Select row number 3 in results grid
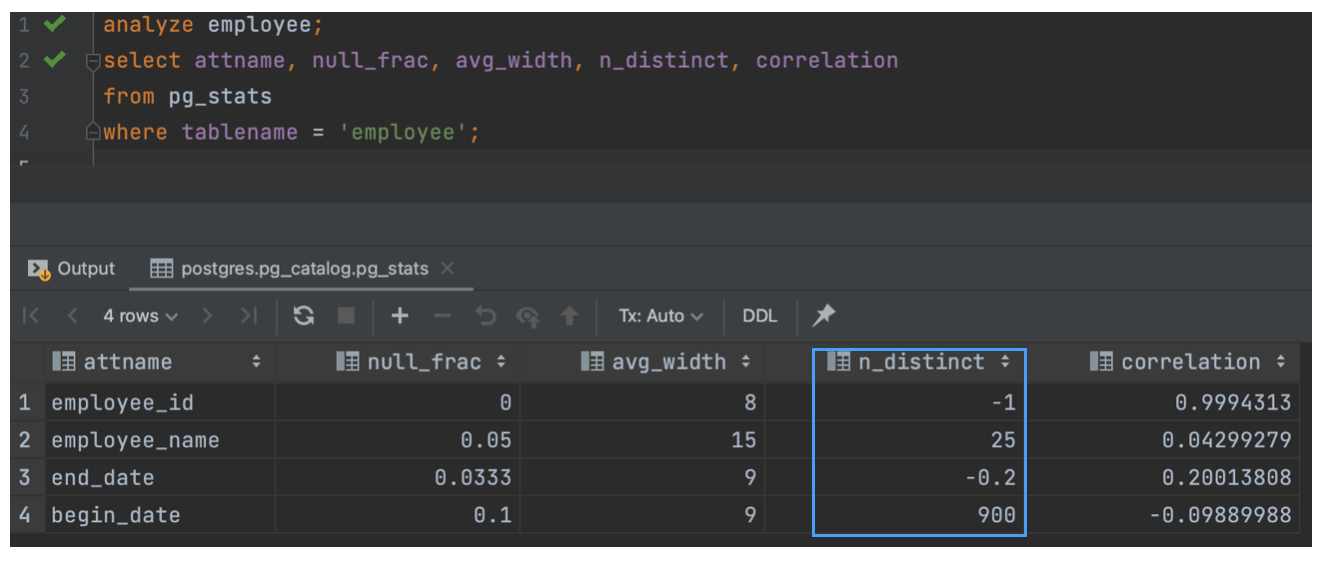The width and height of the screenshot is (1320, 562). [x=25, y=478]
